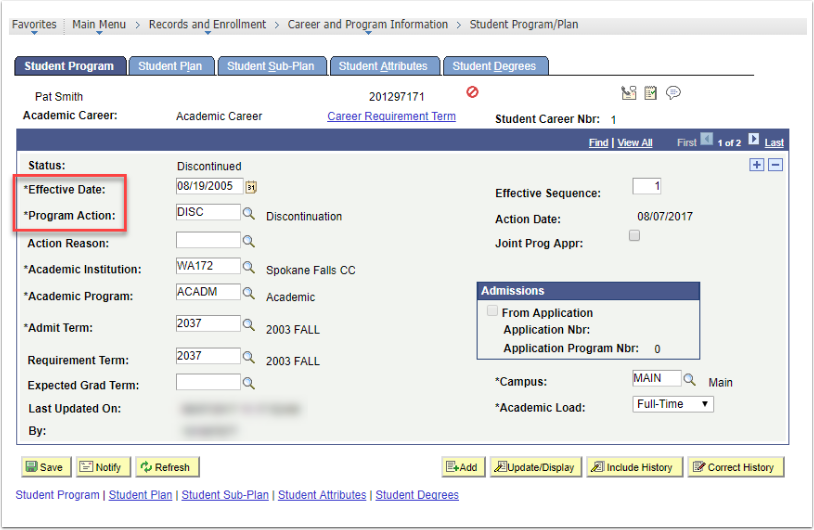
Task: Open the Main Menu dropdown
Action: click(99, 24)
